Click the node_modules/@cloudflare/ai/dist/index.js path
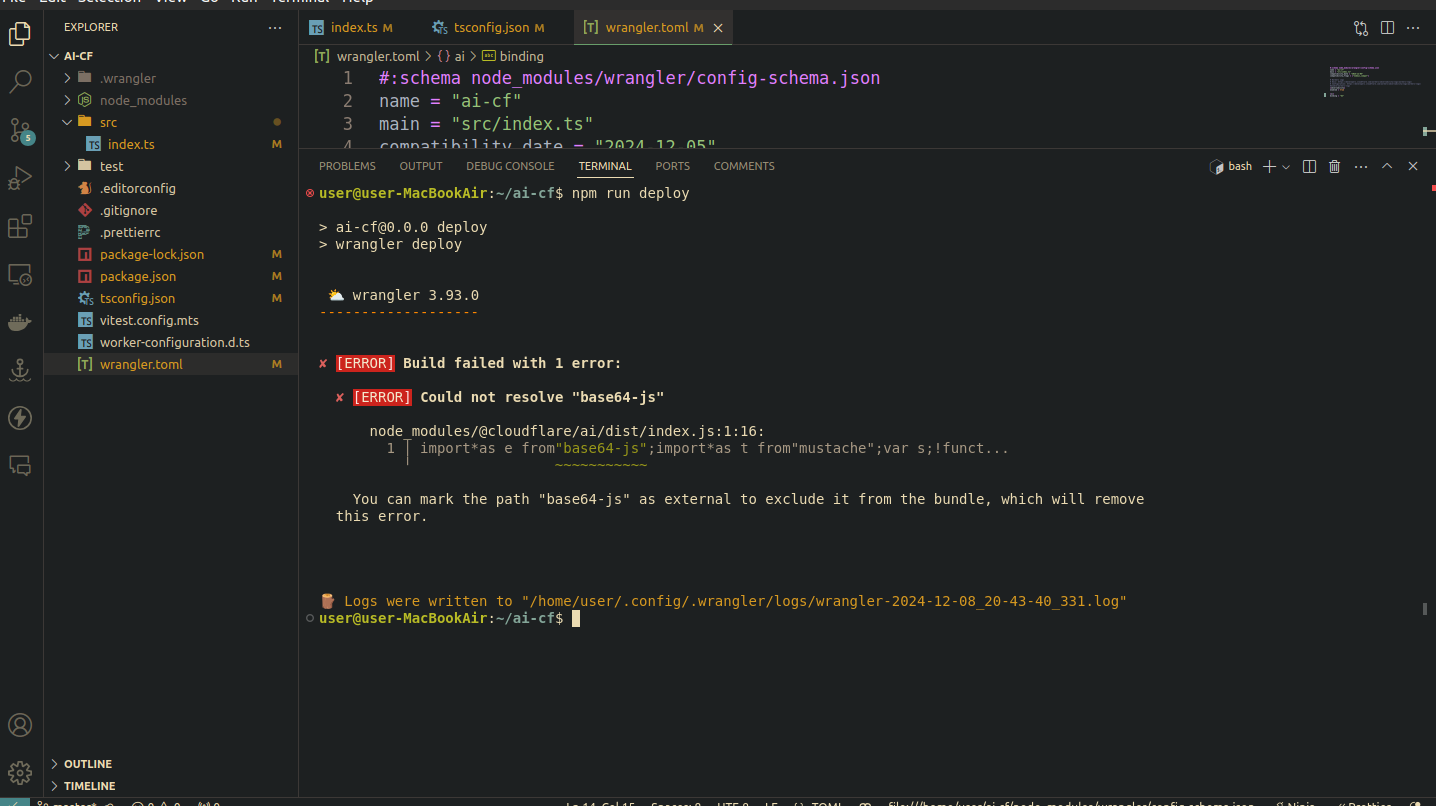The height and width of the screenshot is (806, 1436). (567, 431)
